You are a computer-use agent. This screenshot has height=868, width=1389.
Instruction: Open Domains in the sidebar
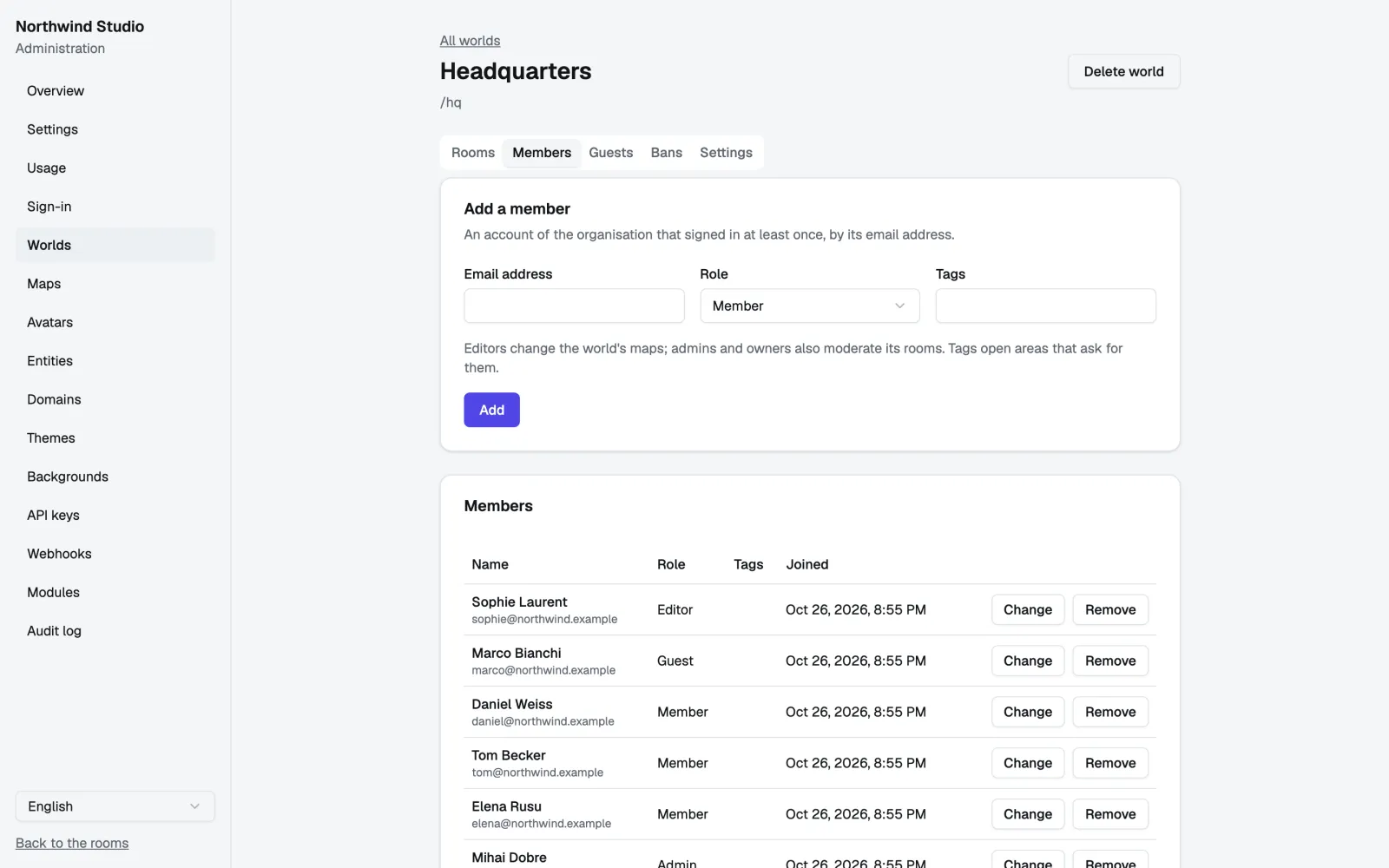[115, 399]
